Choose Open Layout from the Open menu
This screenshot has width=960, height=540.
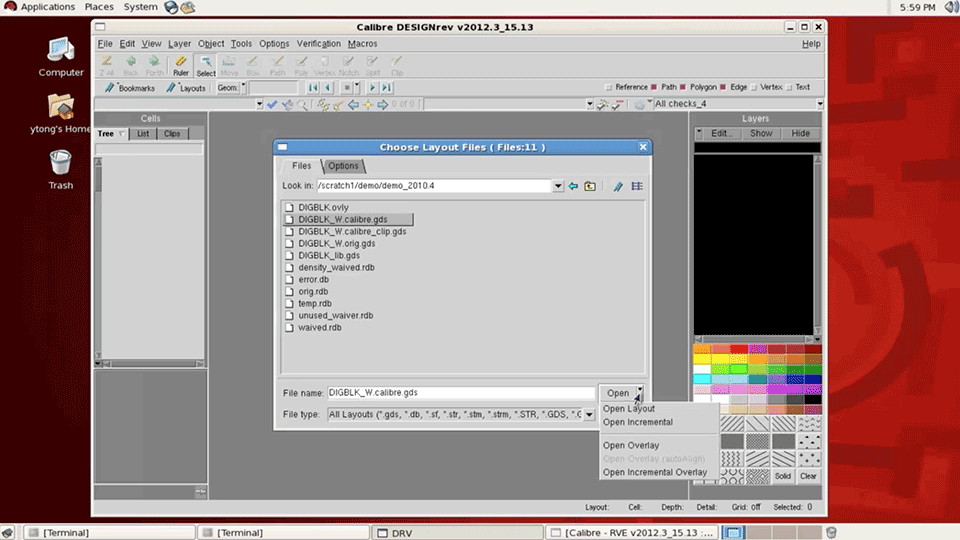point(629,409)
